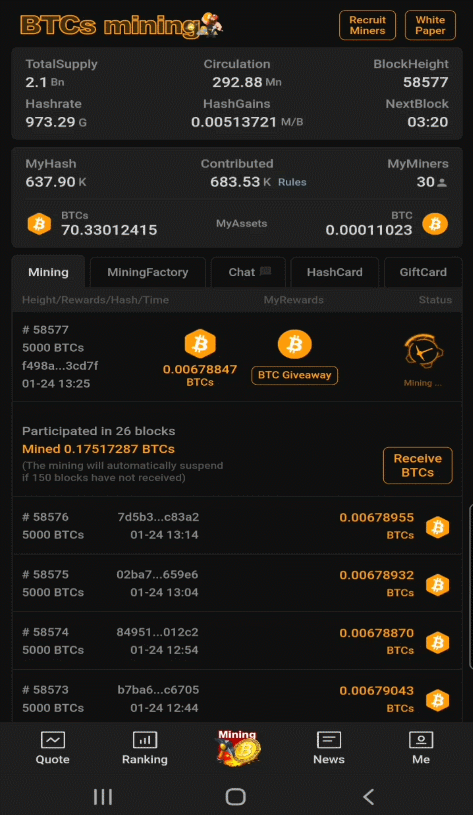
Task: Tap Participated in 26 blocks text
Action: click(98, 431)
